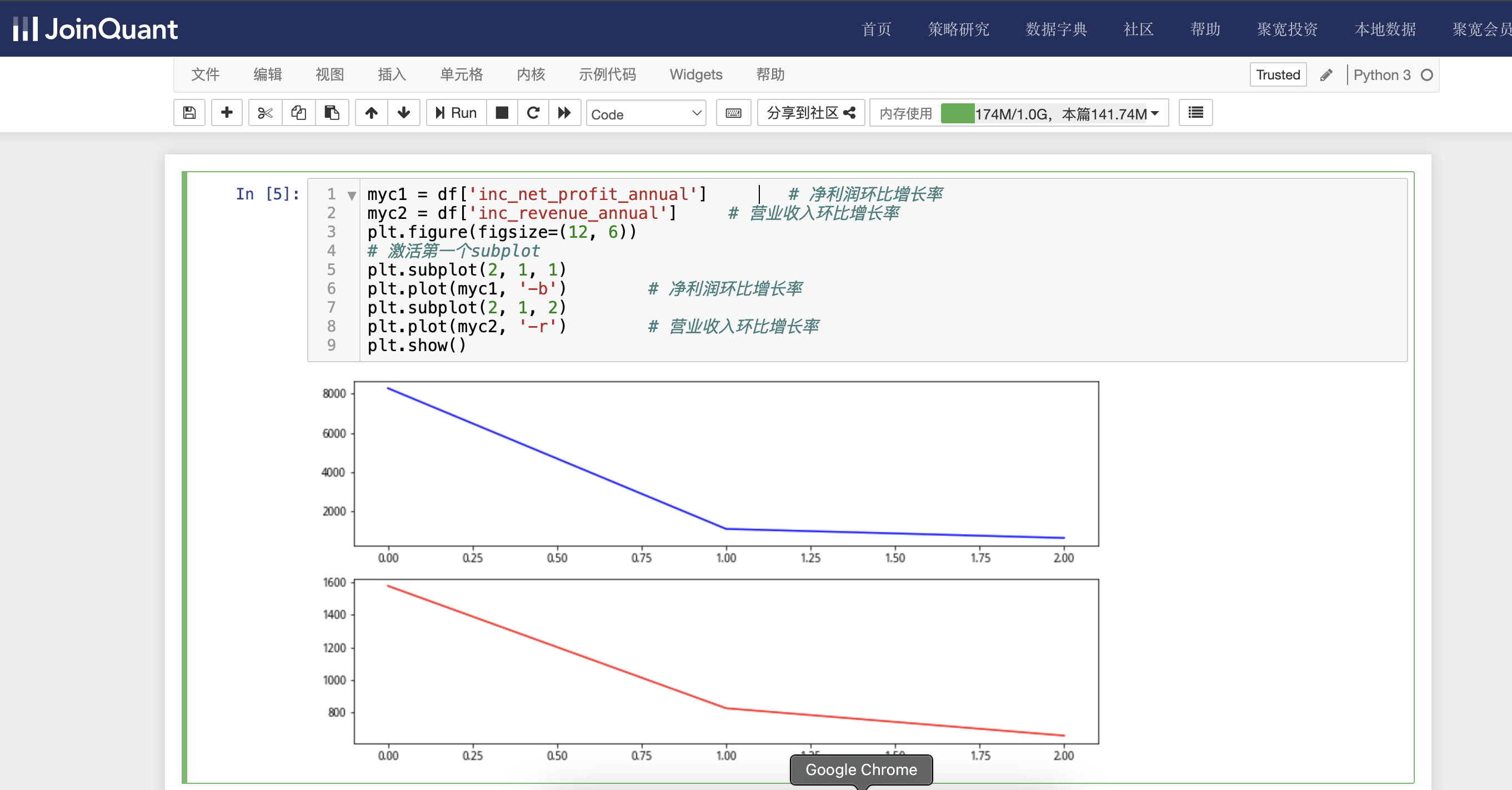The height and width of the screenshot is (790, 1512).
Task: Open the command palette keyboard icon
Action: click(x=733, y=113)
